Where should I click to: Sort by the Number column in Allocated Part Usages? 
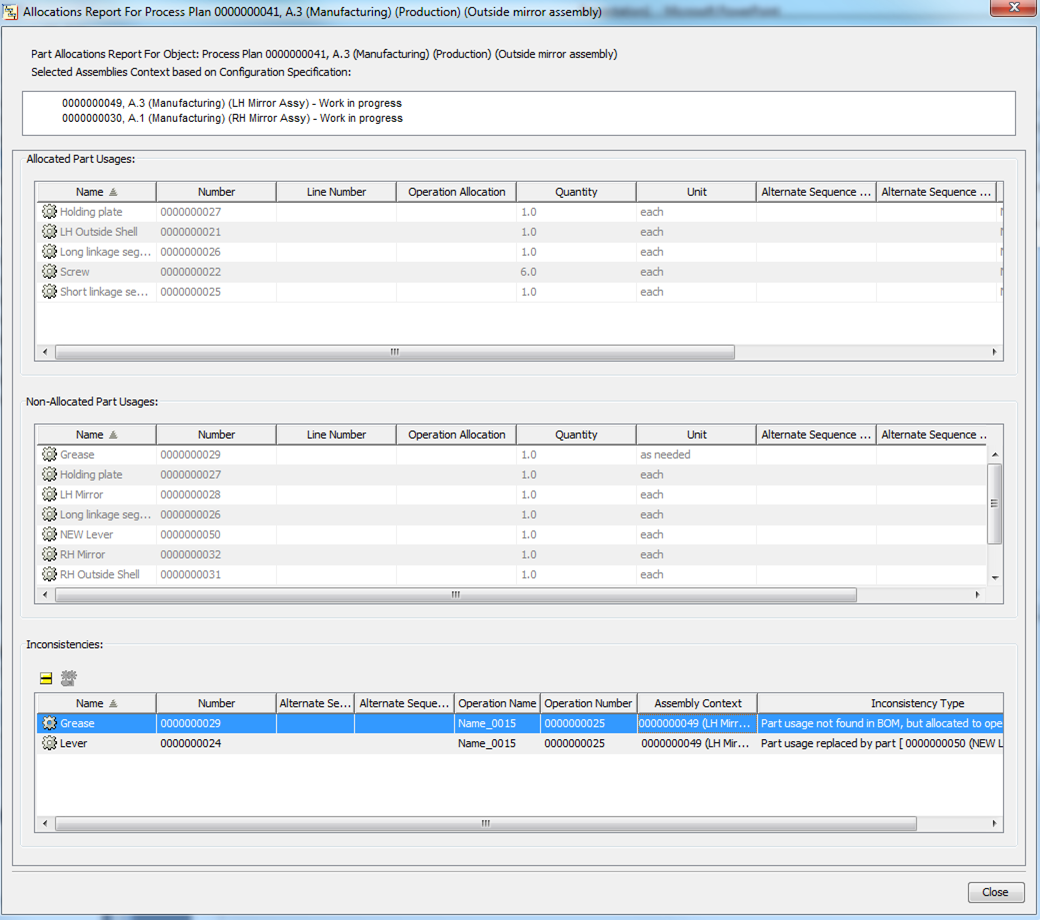(x=216, y=191)
